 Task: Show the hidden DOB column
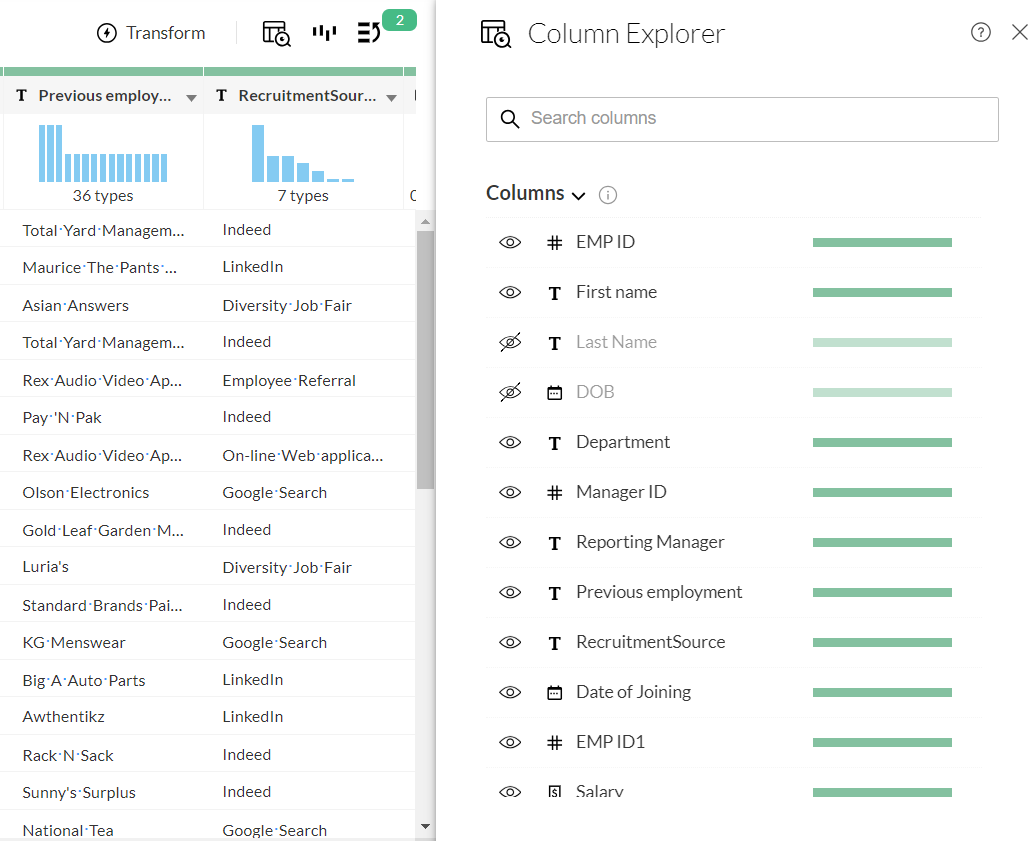pyautogui.click(x=510, y=392)
